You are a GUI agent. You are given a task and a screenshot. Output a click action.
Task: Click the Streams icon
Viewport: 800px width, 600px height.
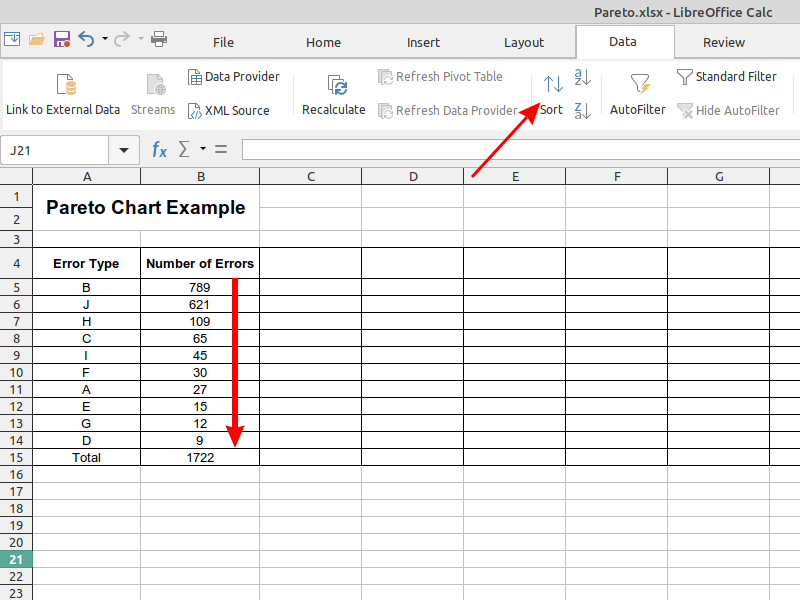pos(156,85)
